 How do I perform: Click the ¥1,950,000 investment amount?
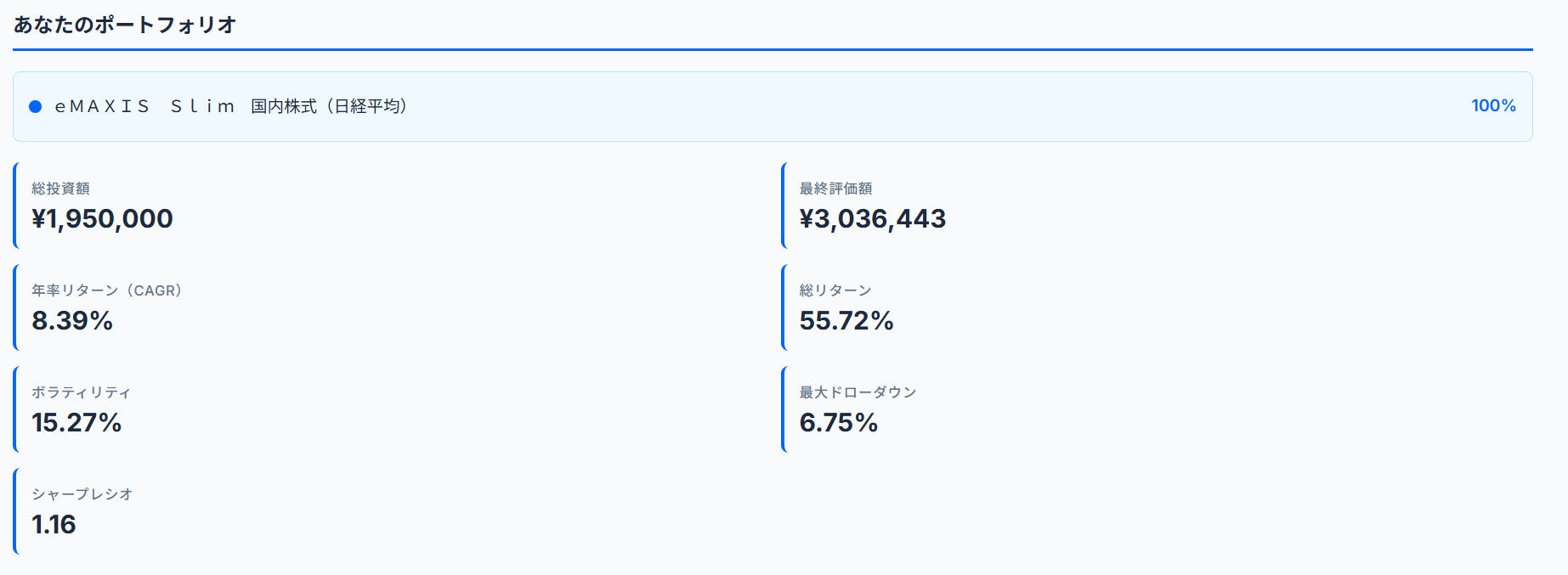click(x=101, y=218)
